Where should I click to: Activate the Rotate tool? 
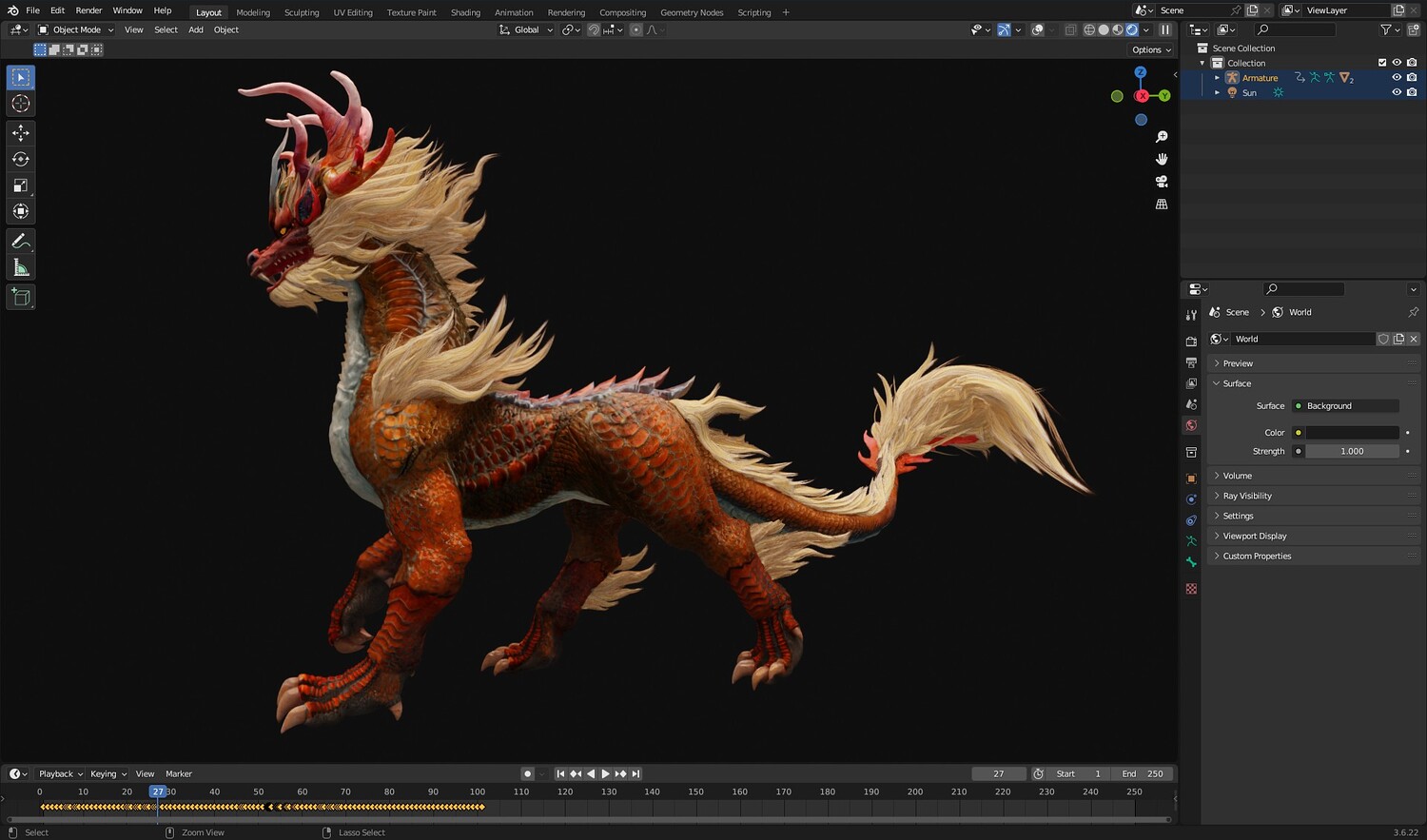click(21, 159)
